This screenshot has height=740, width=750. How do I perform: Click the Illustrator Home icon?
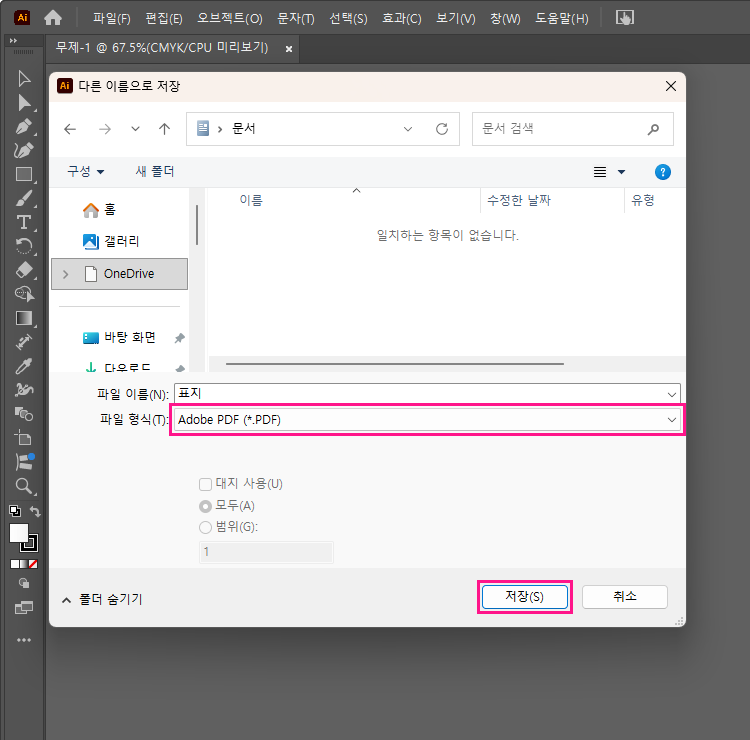pyautogui.click(x=53, y=18)
